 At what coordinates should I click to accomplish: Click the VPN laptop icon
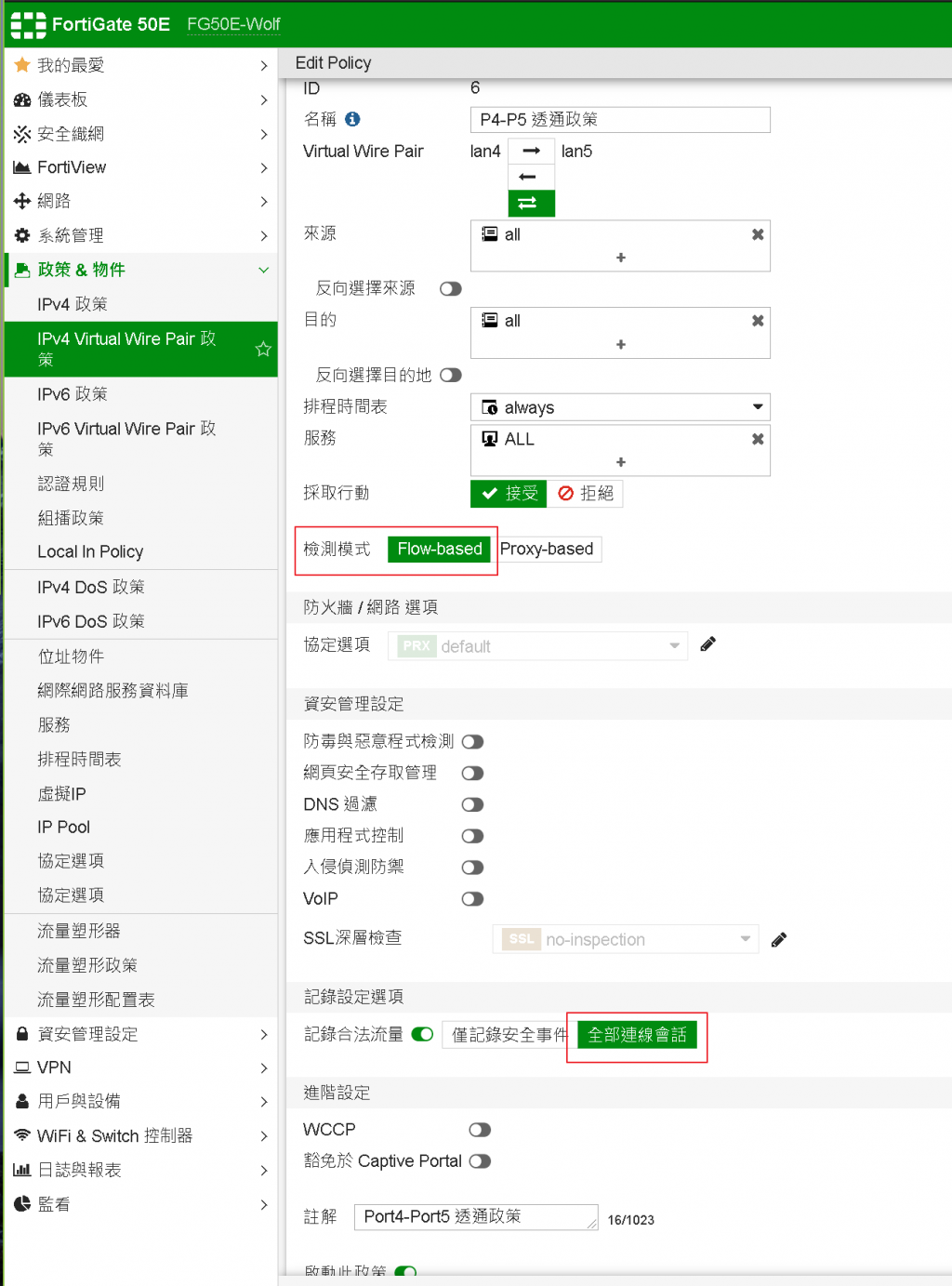tap(22, 1067)
